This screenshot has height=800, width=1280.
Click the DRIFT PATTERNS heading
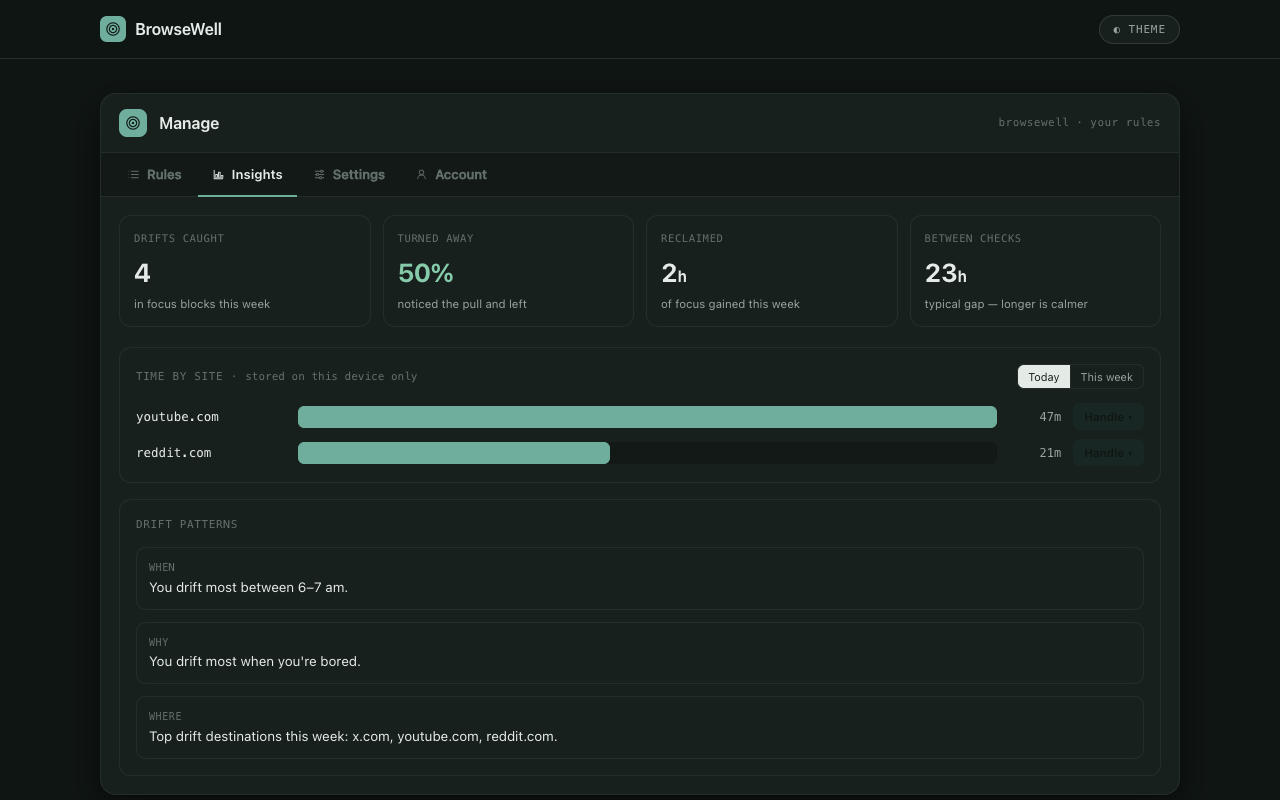187,524
